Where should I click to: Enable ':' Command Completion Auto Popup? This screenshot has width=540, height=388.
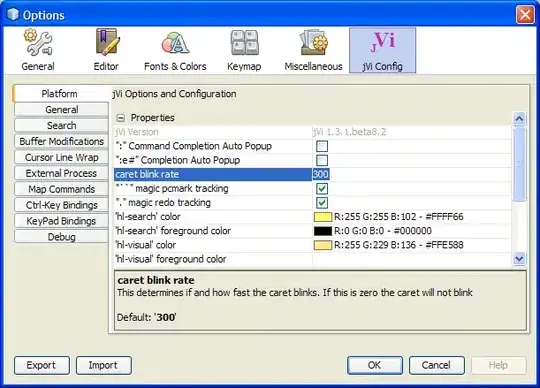(x=322, y=146)
